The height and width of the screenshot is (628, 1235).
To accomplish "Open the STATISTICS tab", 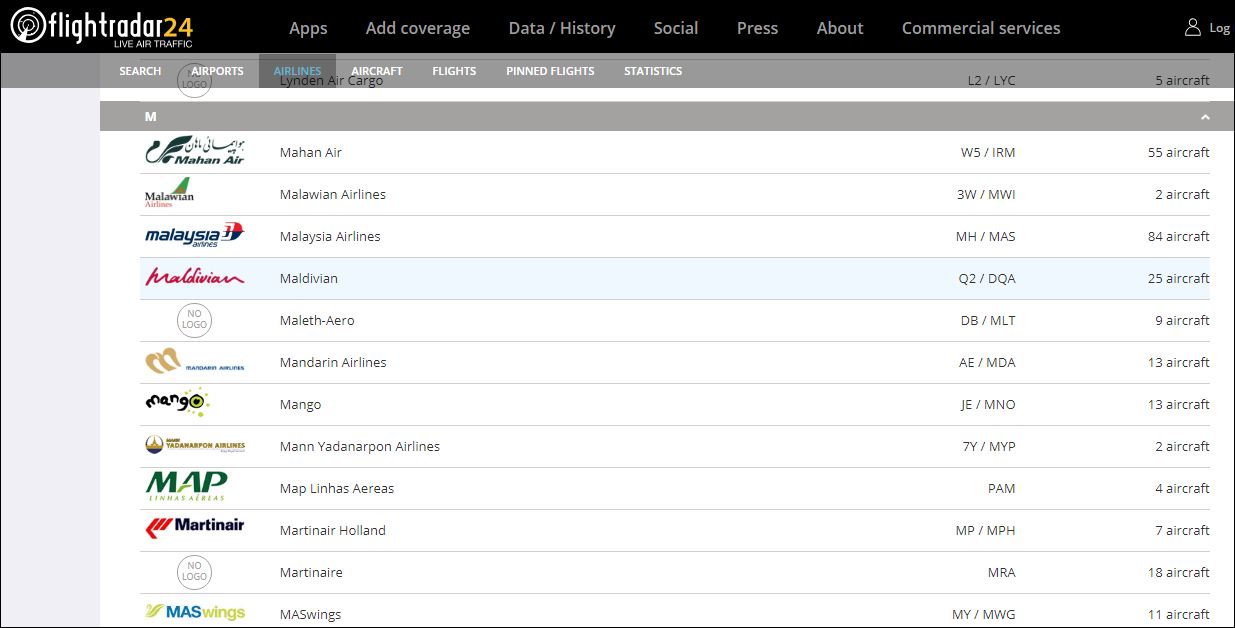I will pyautogui.click(x=653, y=71).
